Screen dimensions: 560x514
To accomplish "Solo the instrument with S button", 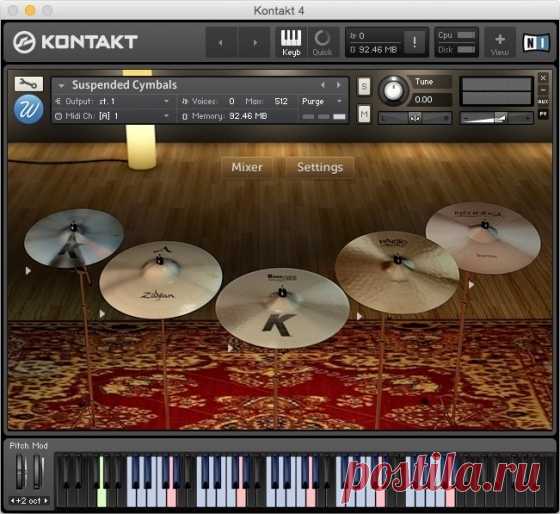I will click(x=364, y=86).
